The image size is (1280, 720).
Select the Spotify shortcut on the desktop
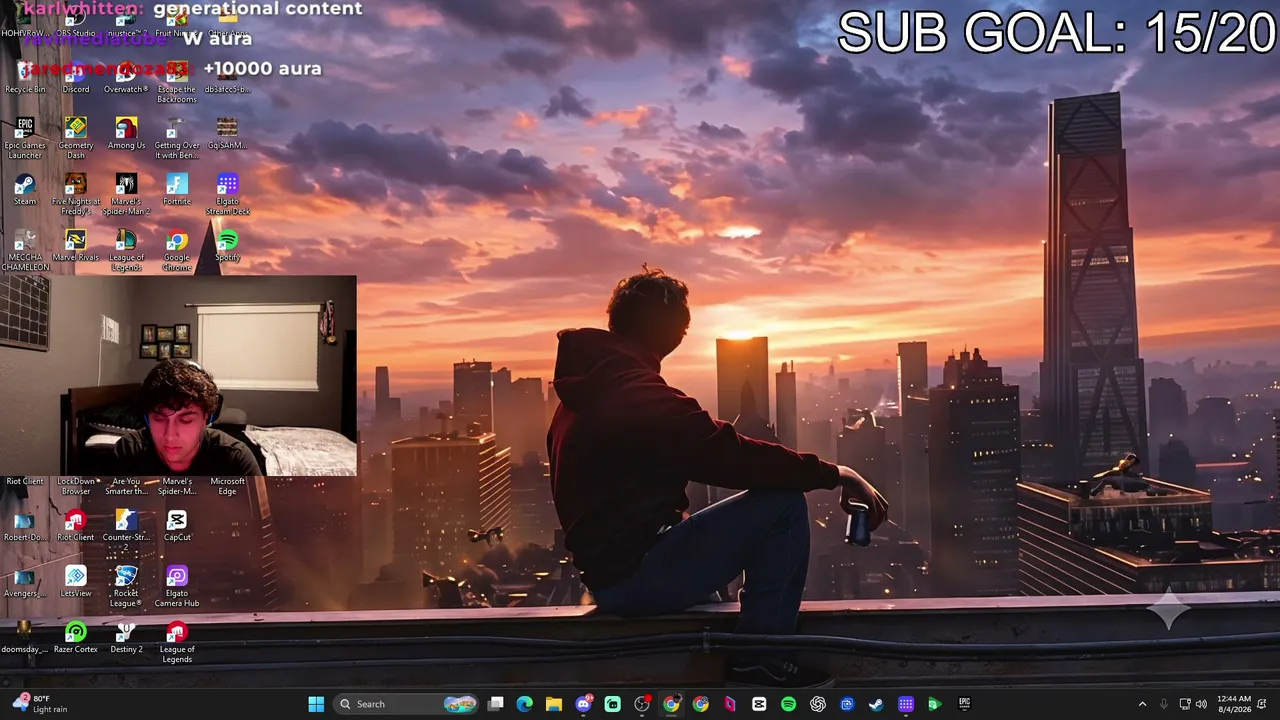[x=228, y=246]
